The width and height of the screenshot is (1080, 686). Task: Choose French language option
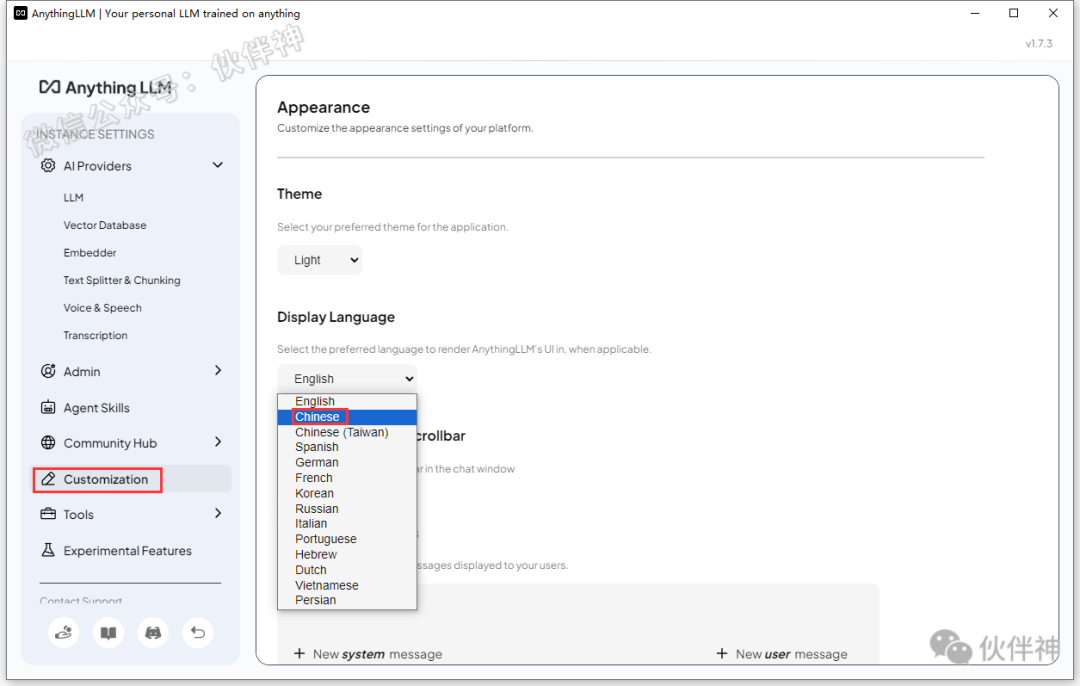[347, 478]
